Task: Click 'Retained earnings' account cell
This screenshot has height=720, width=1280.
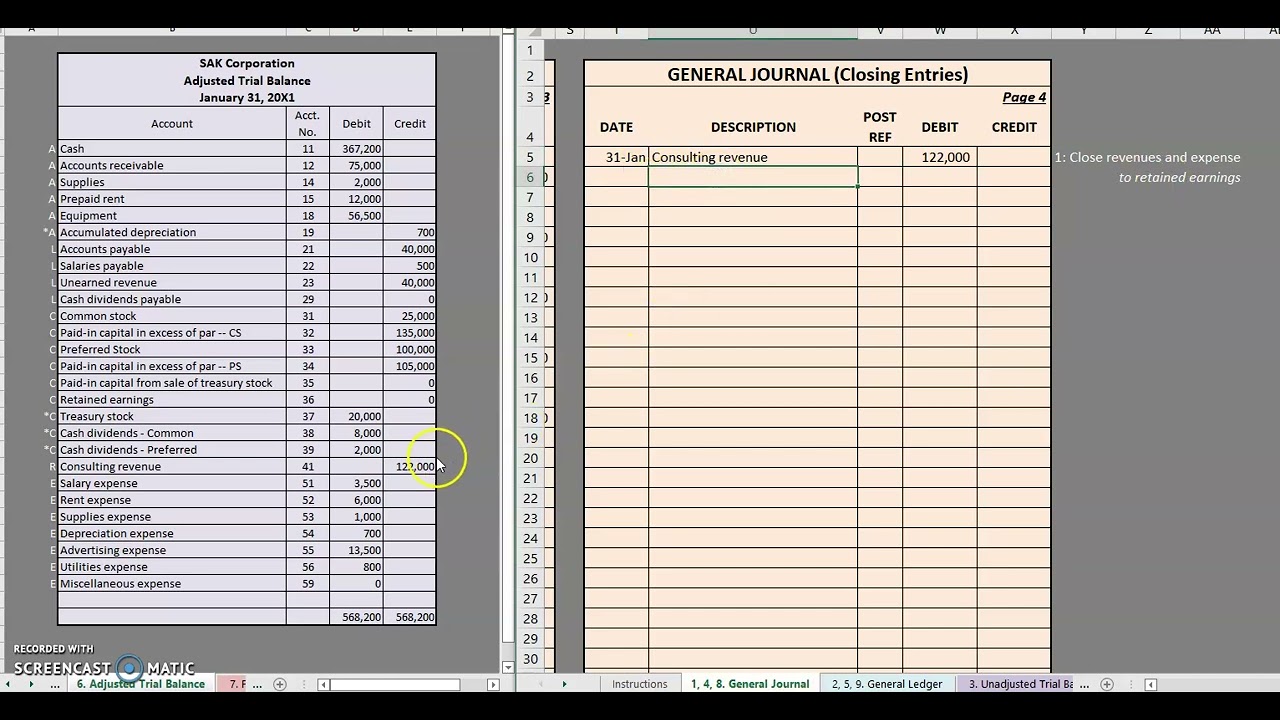Action: pos(172,399)
